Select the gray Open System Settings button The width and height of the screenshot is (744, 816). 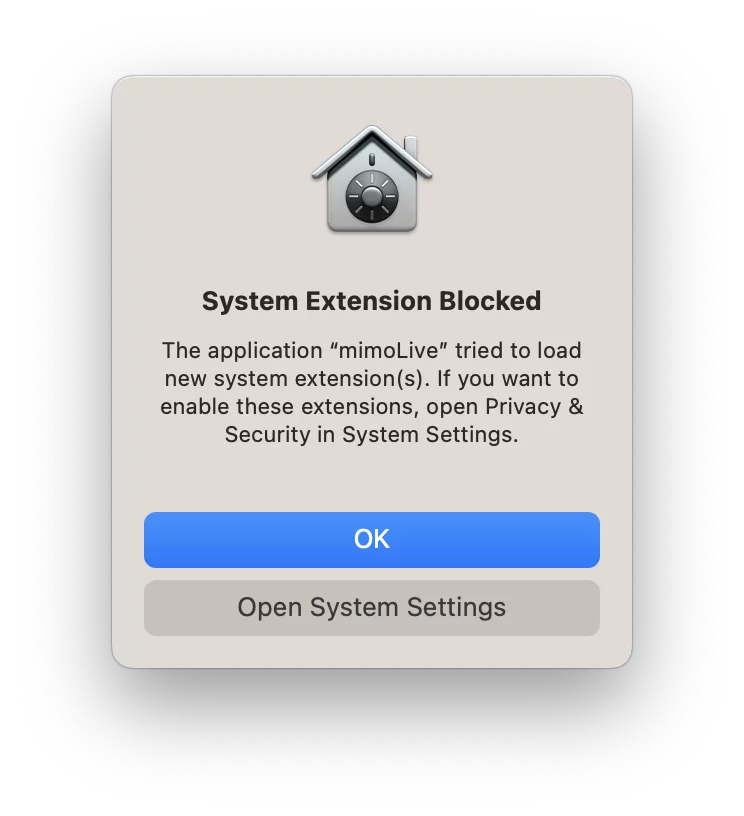[371, 608]
